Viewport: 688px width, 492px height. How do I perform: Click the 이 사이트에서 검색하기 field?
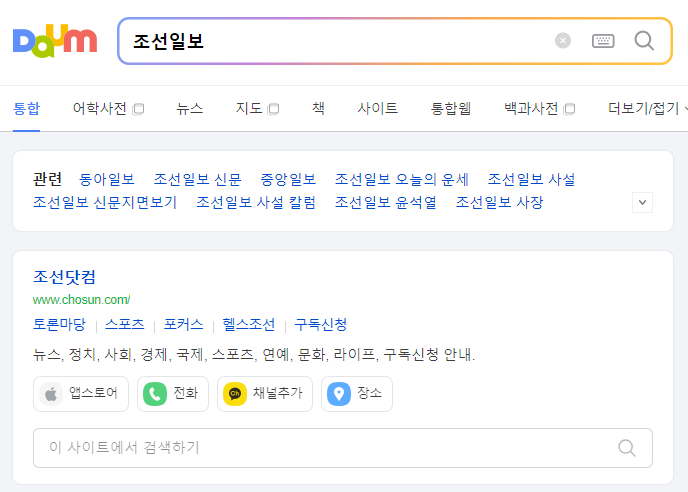pos(343,448)
